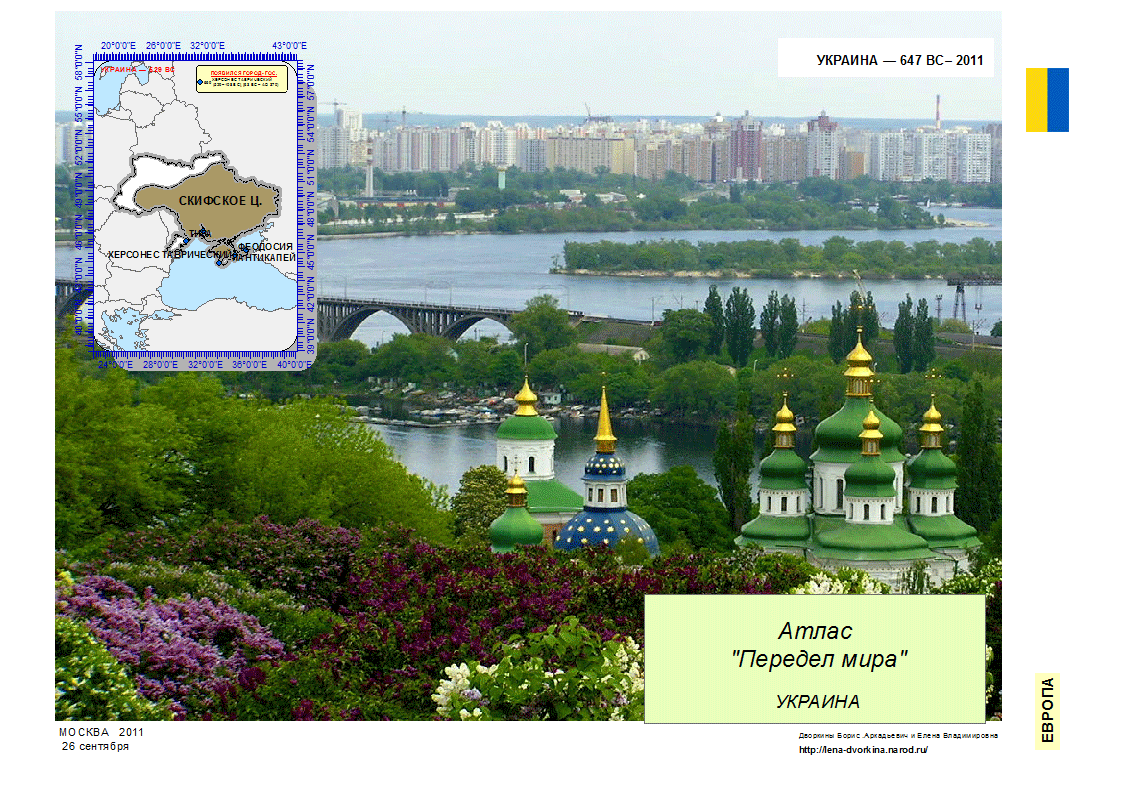Click the УКРАИНА — 647 BC–2011 title box
The height and width of the screenshot is (794, 1122).
[x=886, y=58]
